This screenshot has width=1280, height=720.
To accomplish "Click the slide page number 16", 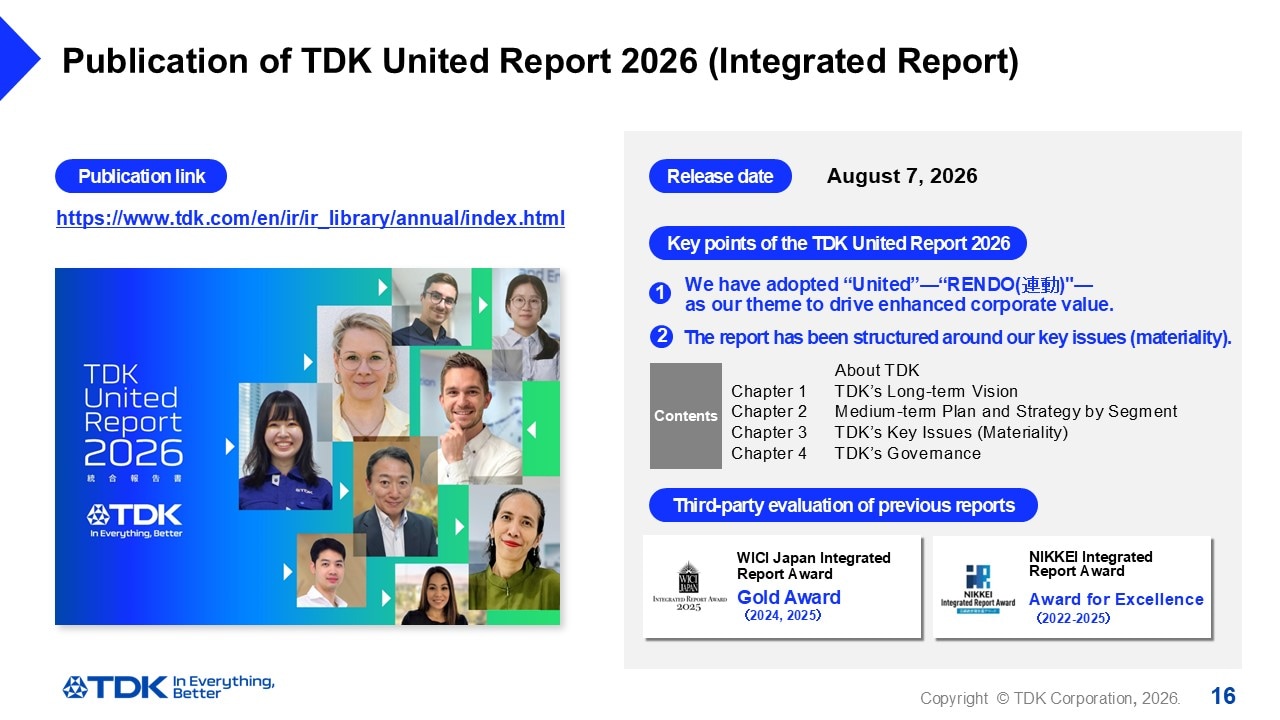I will coord(1223,696).
